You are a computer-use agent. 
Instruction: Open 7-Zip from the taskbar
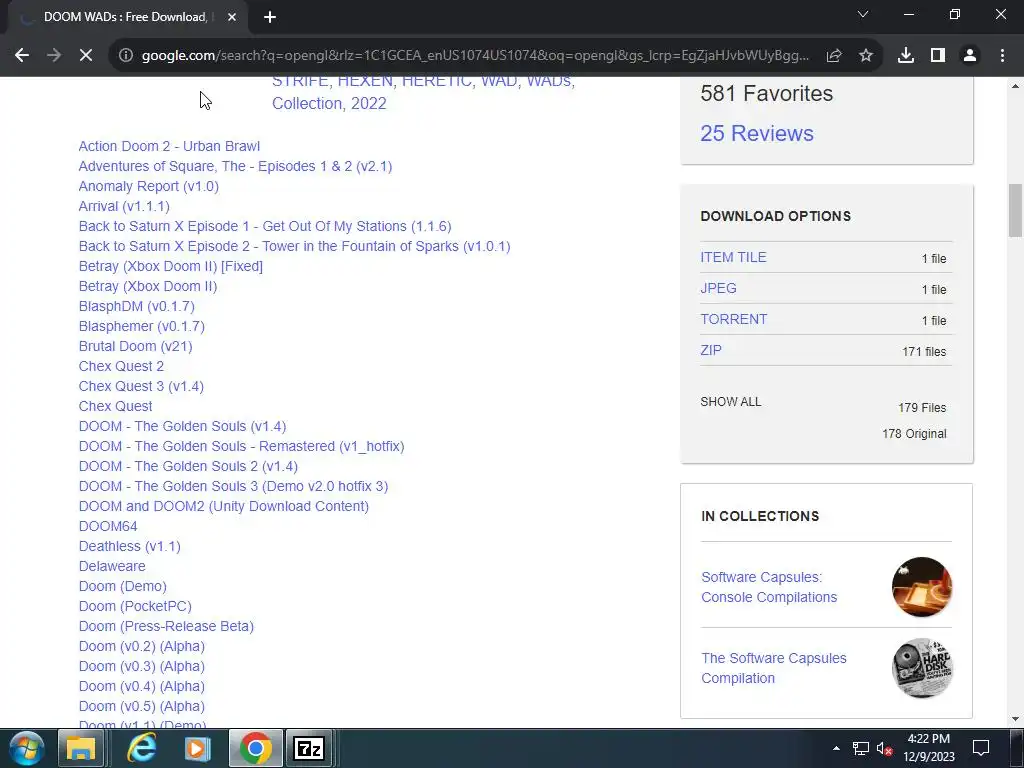pyautogui.click(x=310, y=748)
